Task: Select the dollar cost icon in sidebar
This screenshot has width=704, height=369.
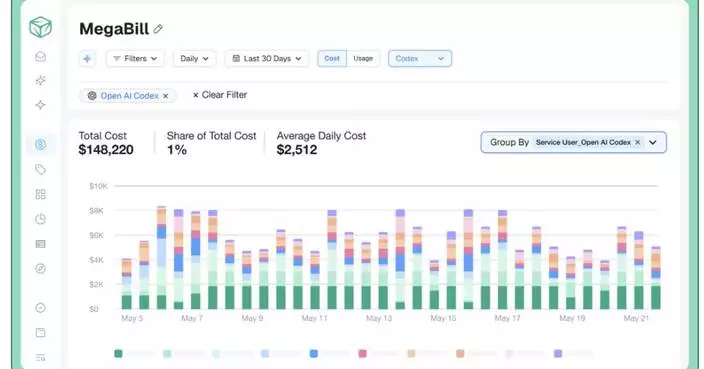Action: 40,145
